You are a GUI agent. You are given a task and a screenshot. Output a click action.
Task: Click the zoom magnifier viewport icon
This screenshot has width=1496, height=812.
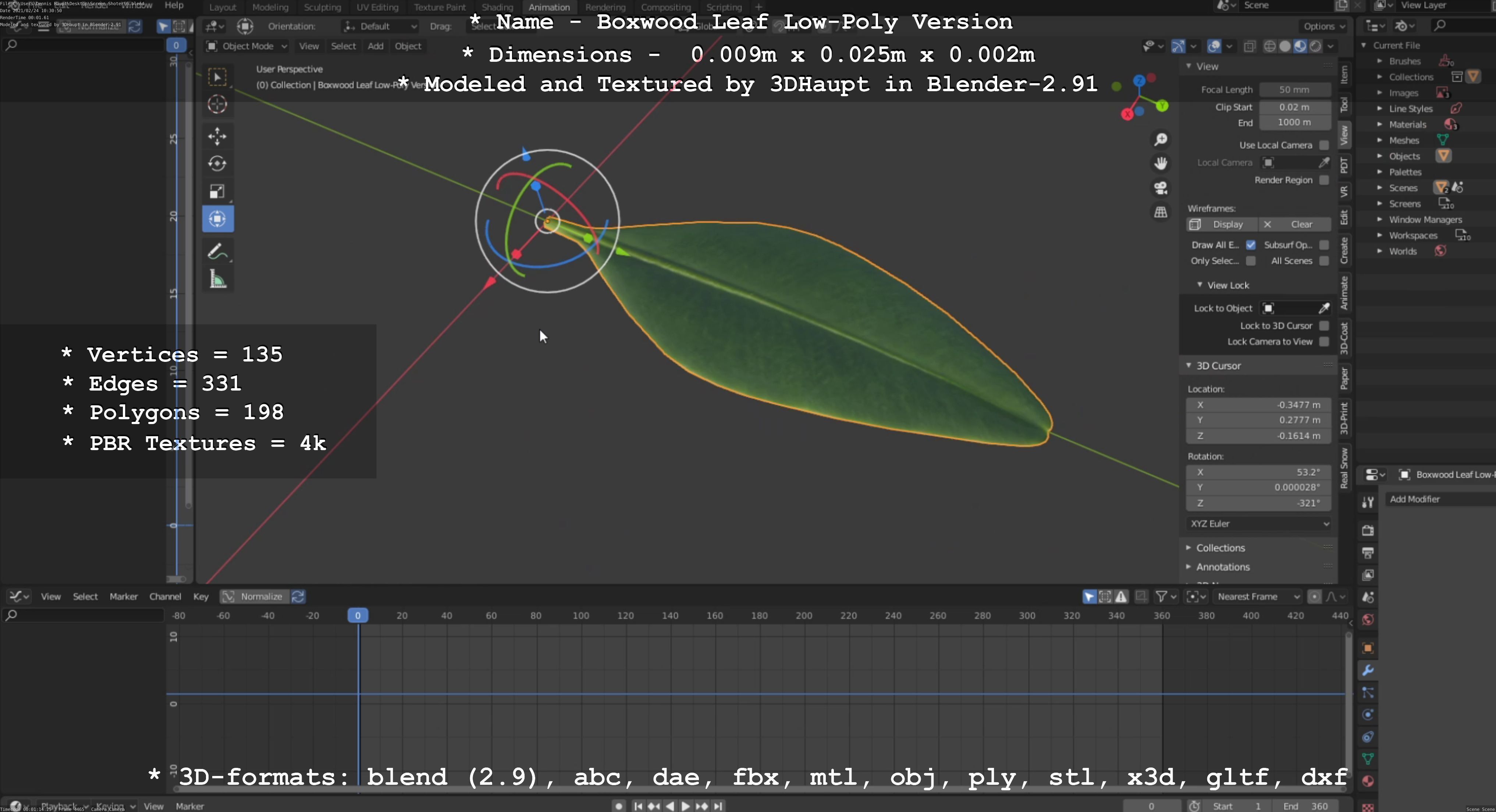click(x=1161, y=139)
